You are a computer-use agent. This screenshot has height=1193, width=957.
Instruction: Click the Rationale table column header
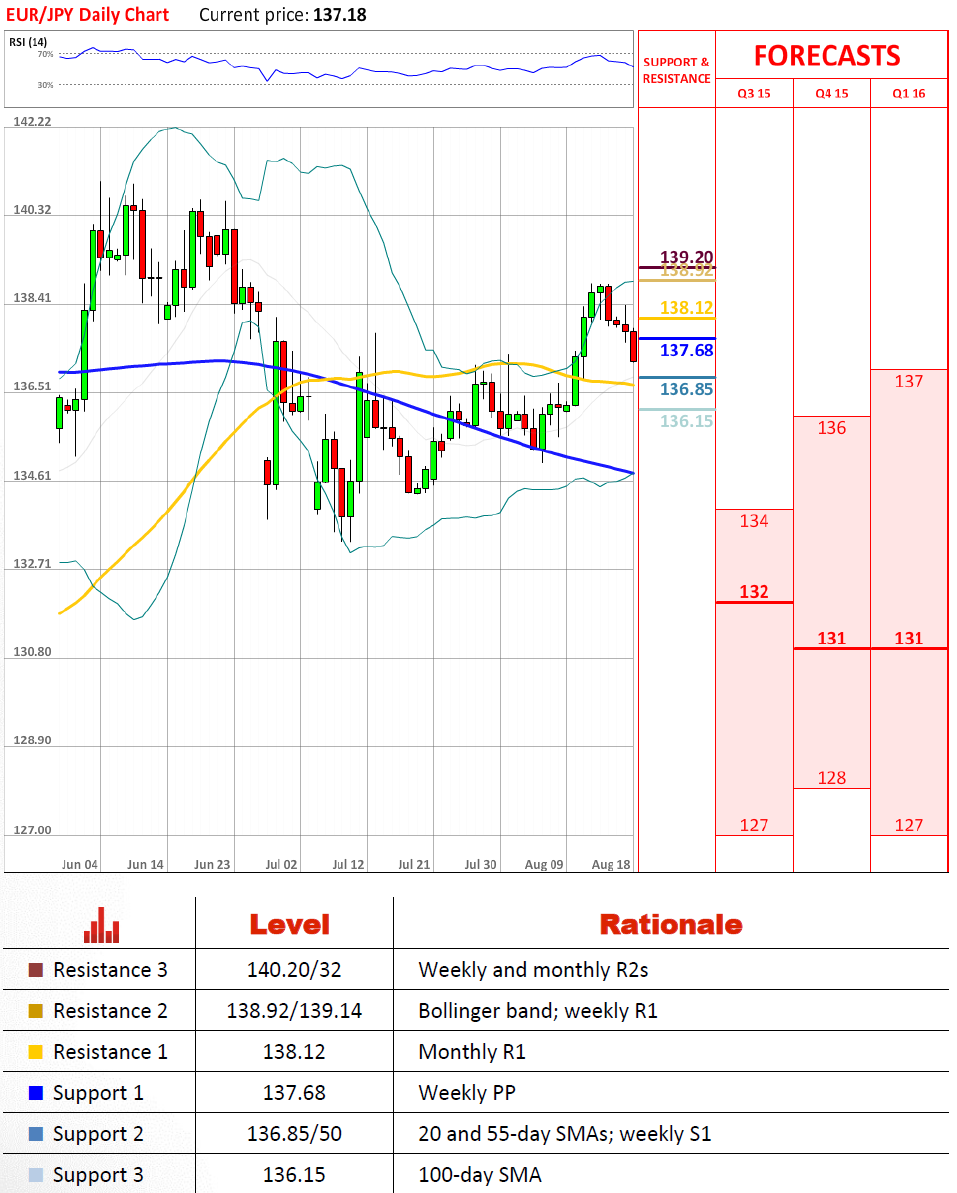click(671, 924)
